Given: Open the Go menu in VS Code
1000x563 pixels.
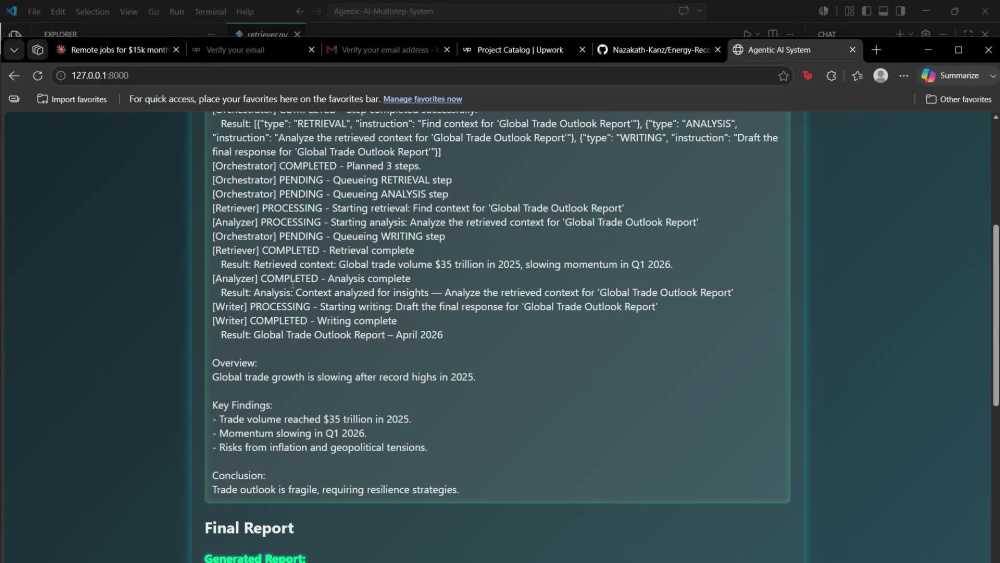Looking at the screenshot, I should (x=153, y=11).
